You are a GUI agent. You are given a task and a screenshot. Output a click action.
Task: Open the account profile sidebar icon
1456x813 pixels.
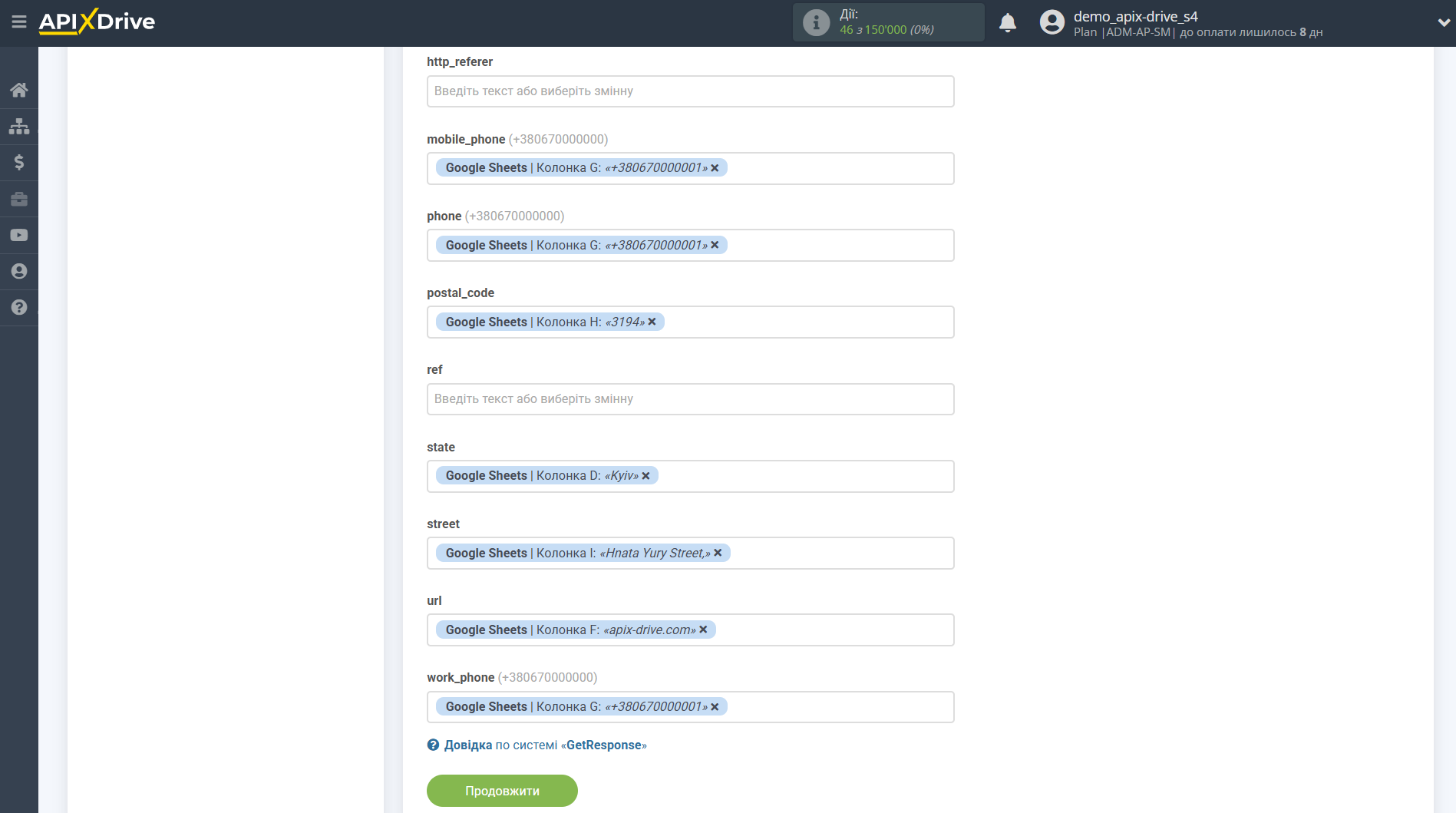(x=19, y=271)
